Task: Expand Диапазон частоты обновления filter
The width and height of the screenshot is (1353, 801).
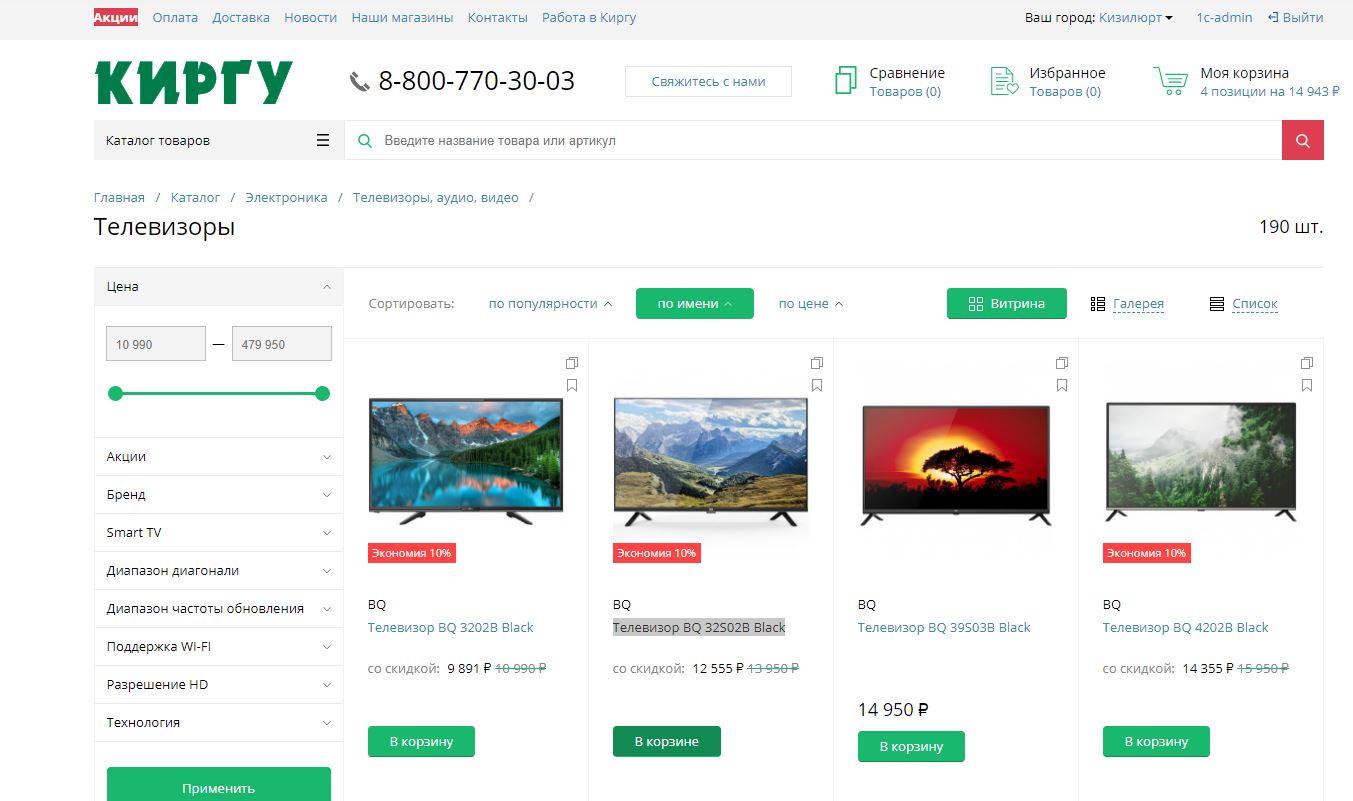Action: pyautogui.click(x=219, y=608)
